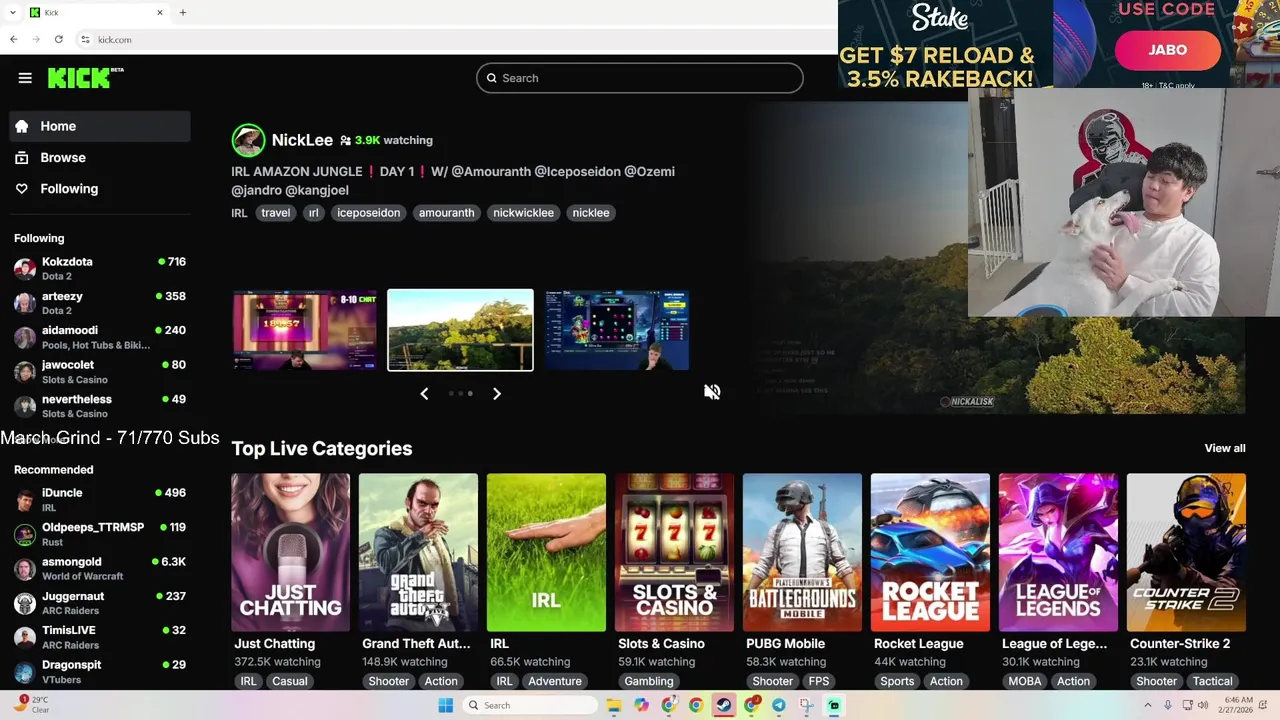Screen dimensions: 1280x720
Task: Open IRL category grass cover
Action: (x=546, y=552)
